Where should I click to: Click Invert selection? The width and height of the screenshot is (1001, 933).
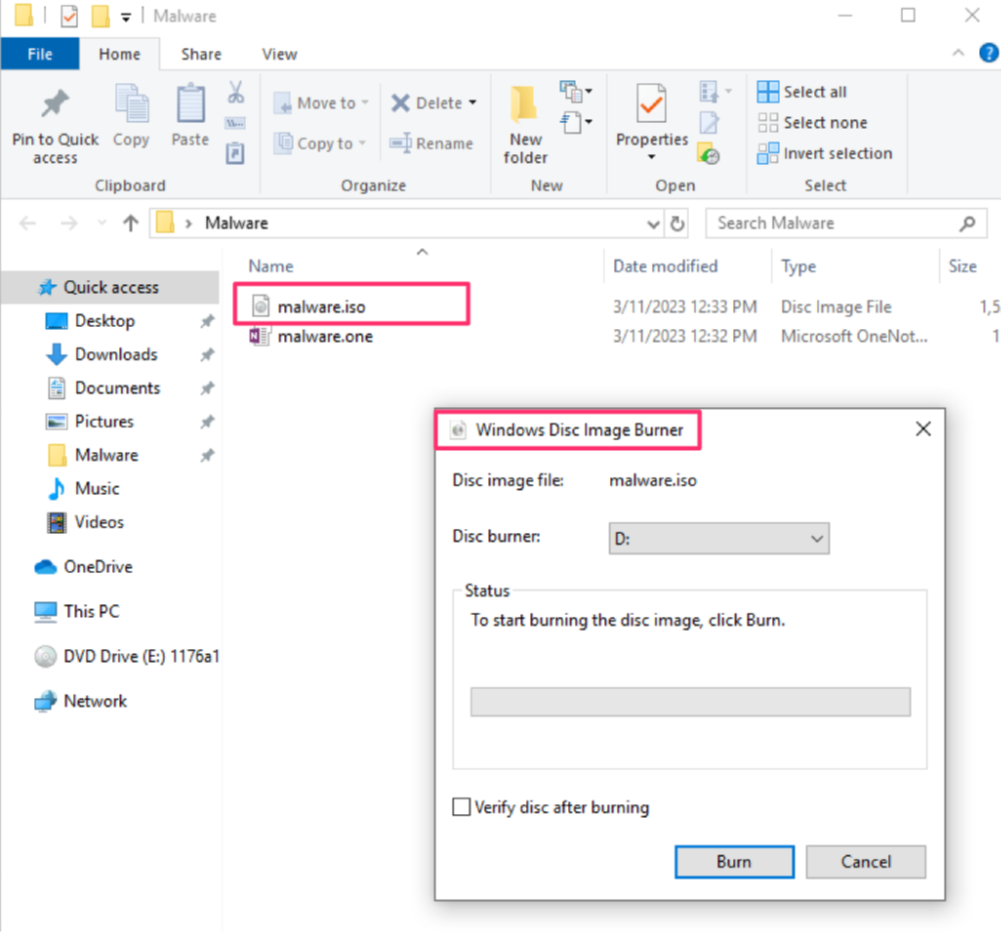(x=825, y=153)
